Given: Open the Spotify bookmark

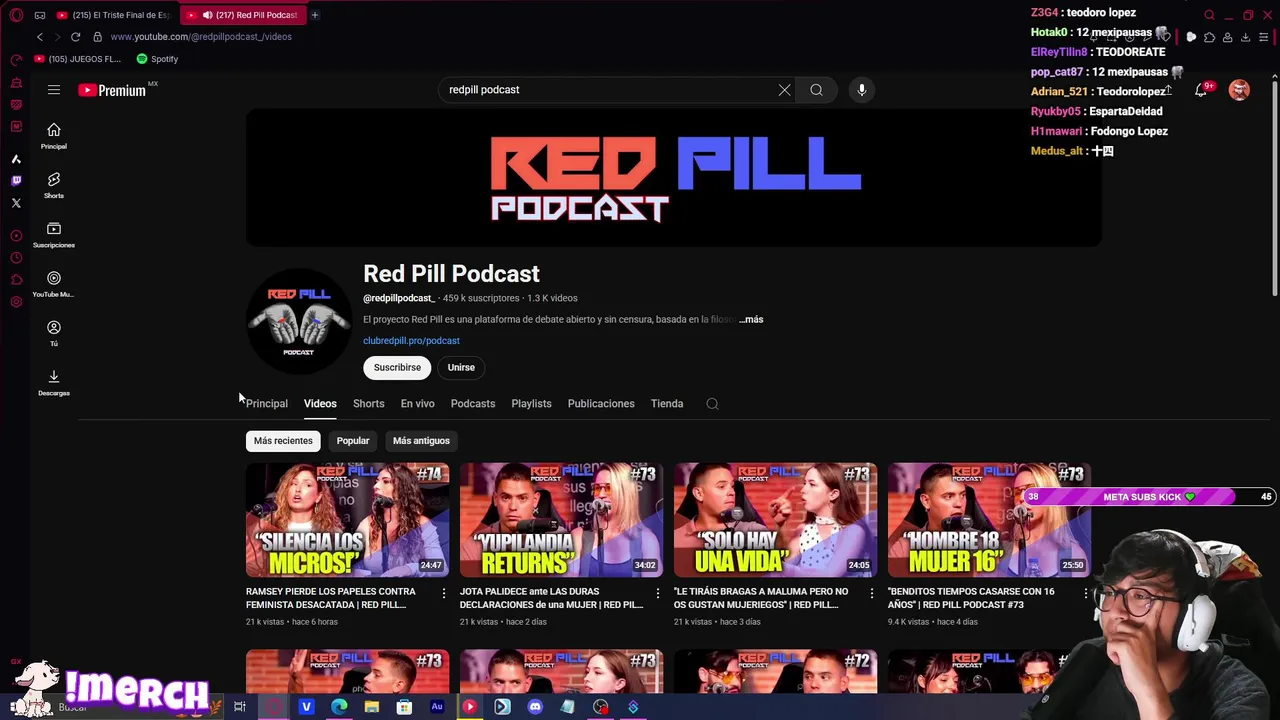Looking at the screenshot, I should point(157,59).
